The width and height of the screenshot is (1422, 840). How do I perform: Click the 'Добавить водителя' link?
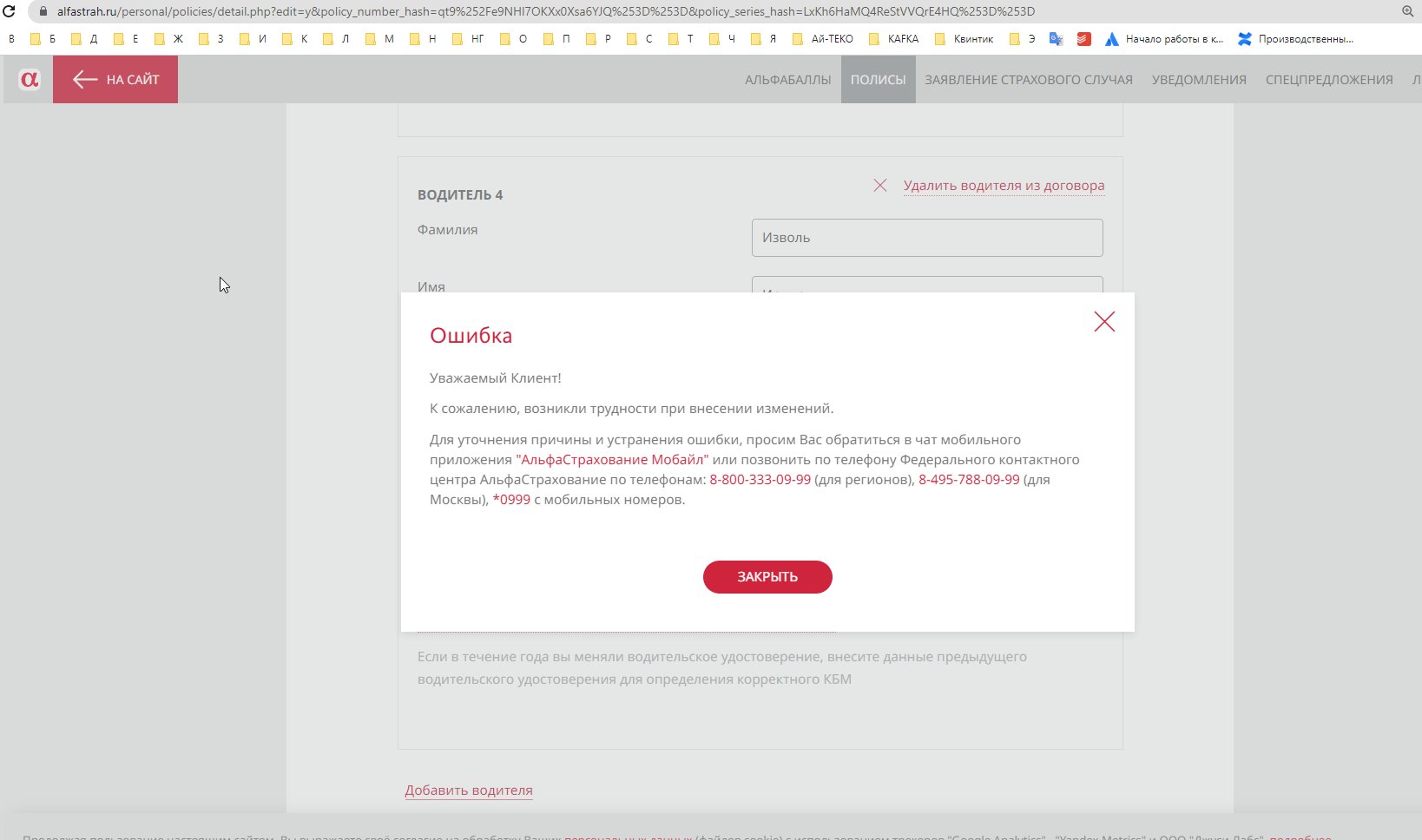pos(469,791)
